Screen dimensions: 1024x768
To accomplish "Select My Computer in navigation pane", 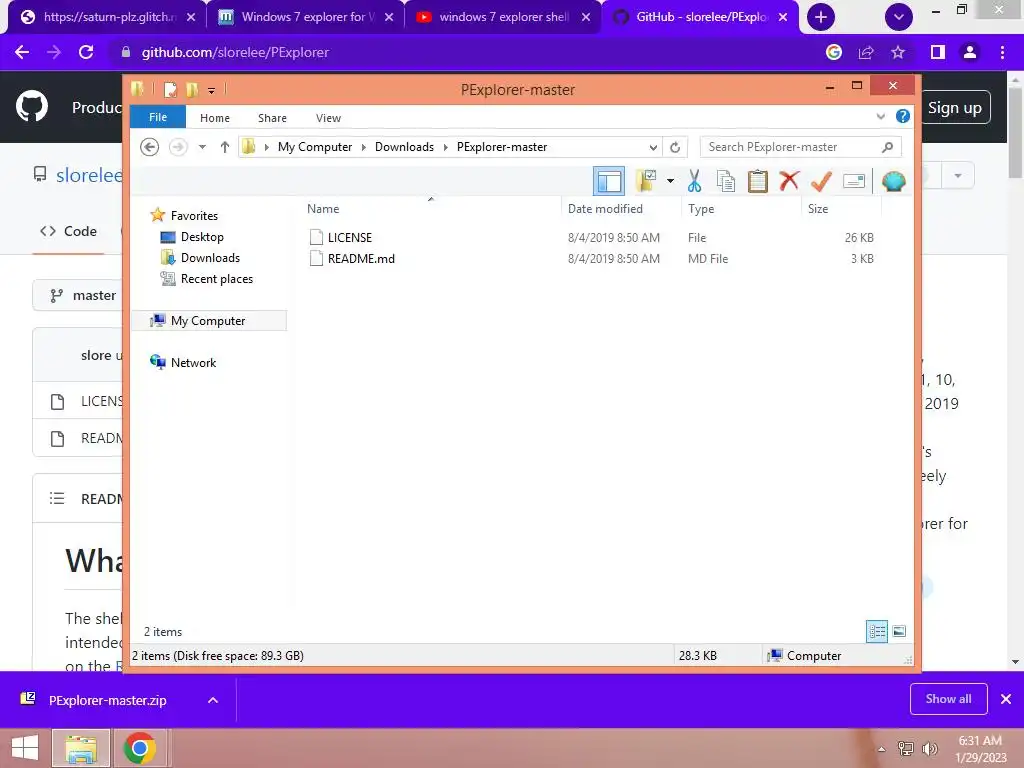I will tap(208, 321).
